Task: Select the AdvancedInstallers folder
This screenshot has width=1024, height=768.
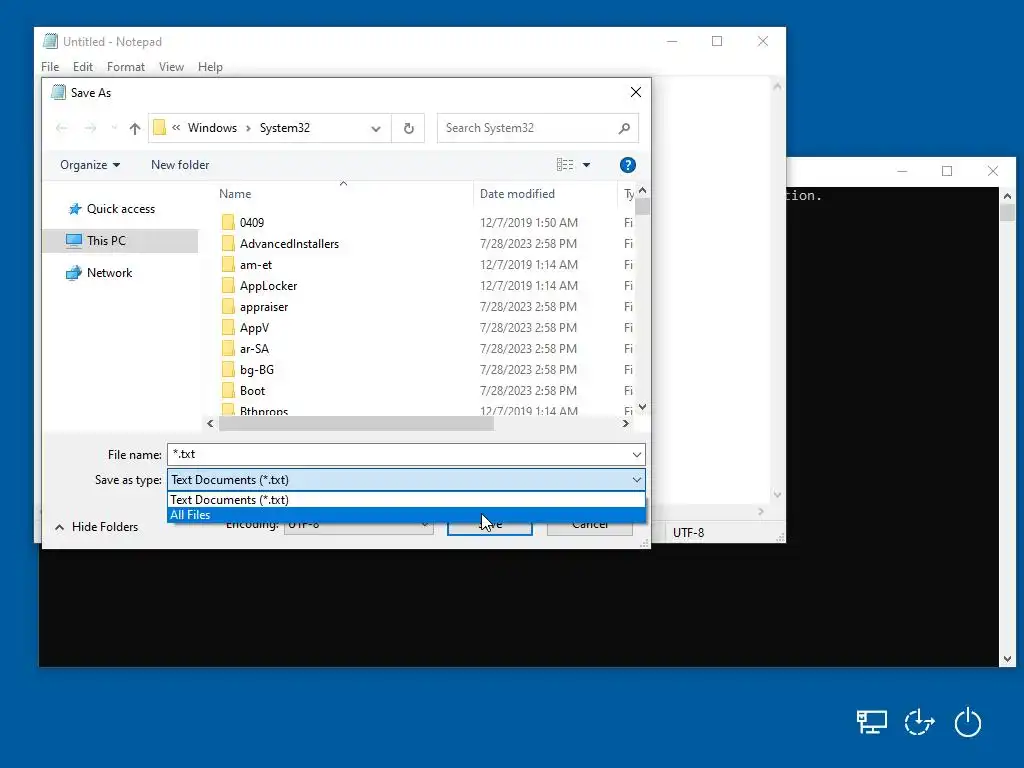Action: click(289, 244)
